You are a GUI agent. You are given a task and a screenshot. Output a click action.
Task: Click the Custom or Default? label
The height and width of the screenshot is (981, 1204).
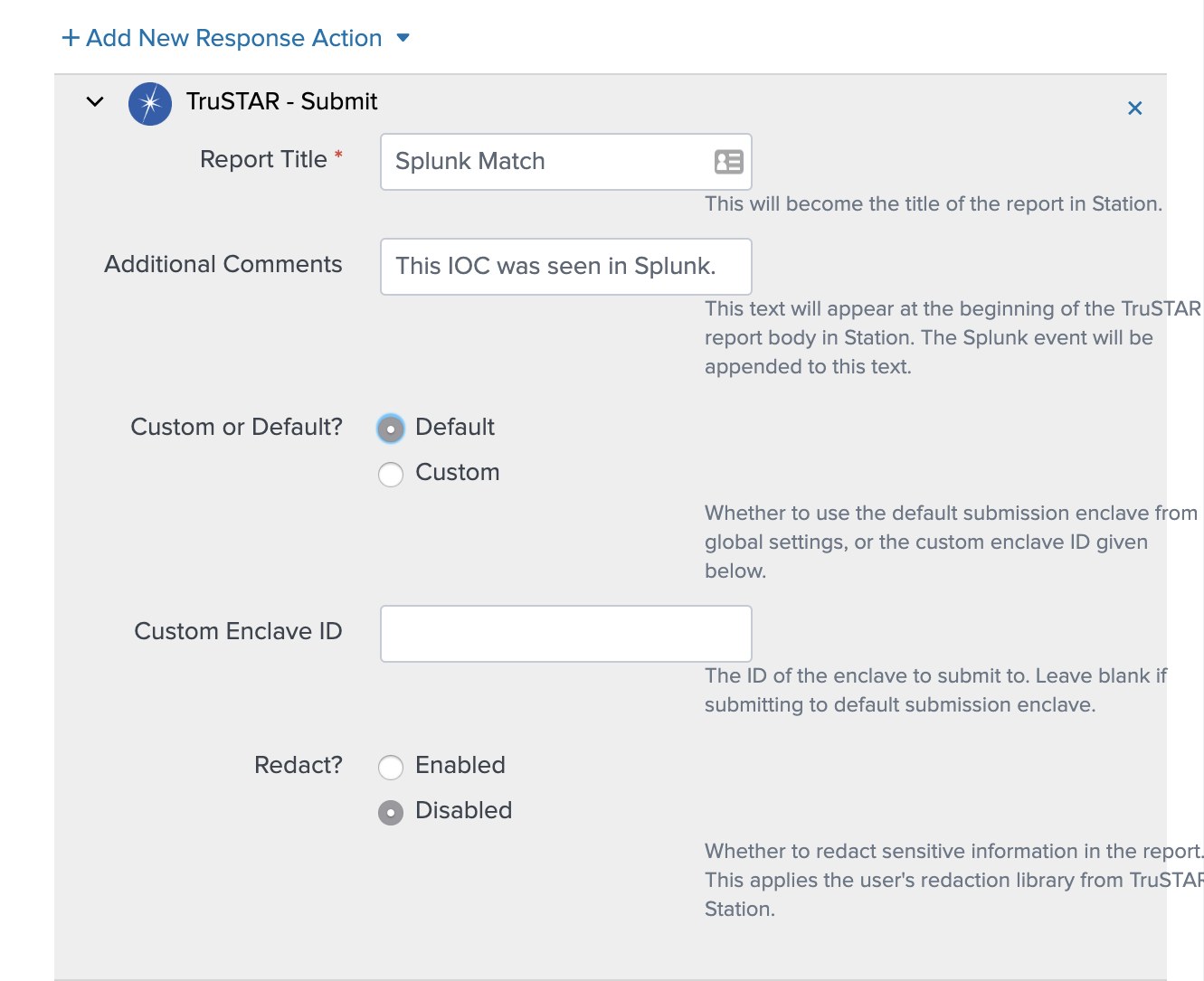point(237,427)
